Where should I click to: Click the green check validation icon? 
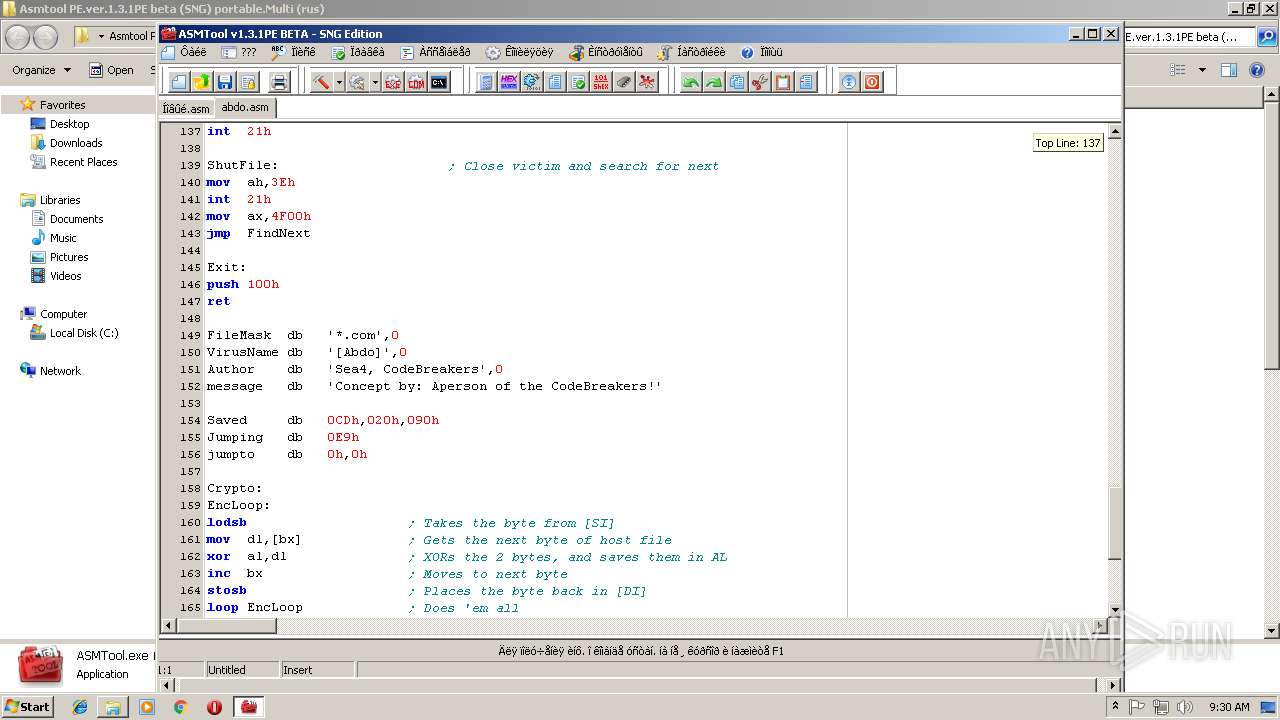pyautogui.click(x=578, y=82)
